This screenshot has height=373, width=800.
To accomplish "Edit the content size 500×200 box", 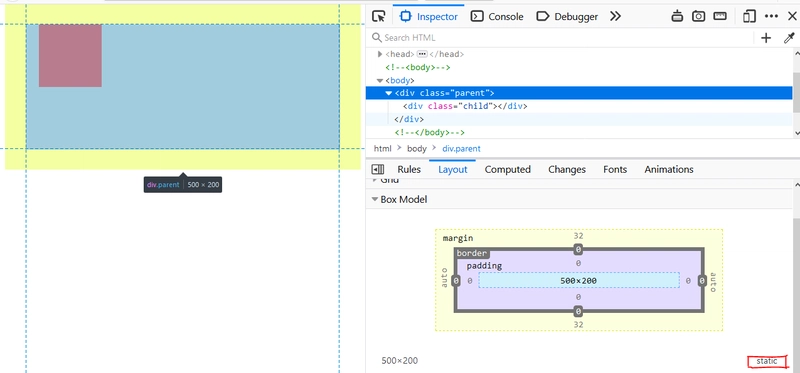I will [x=579, y=281].
